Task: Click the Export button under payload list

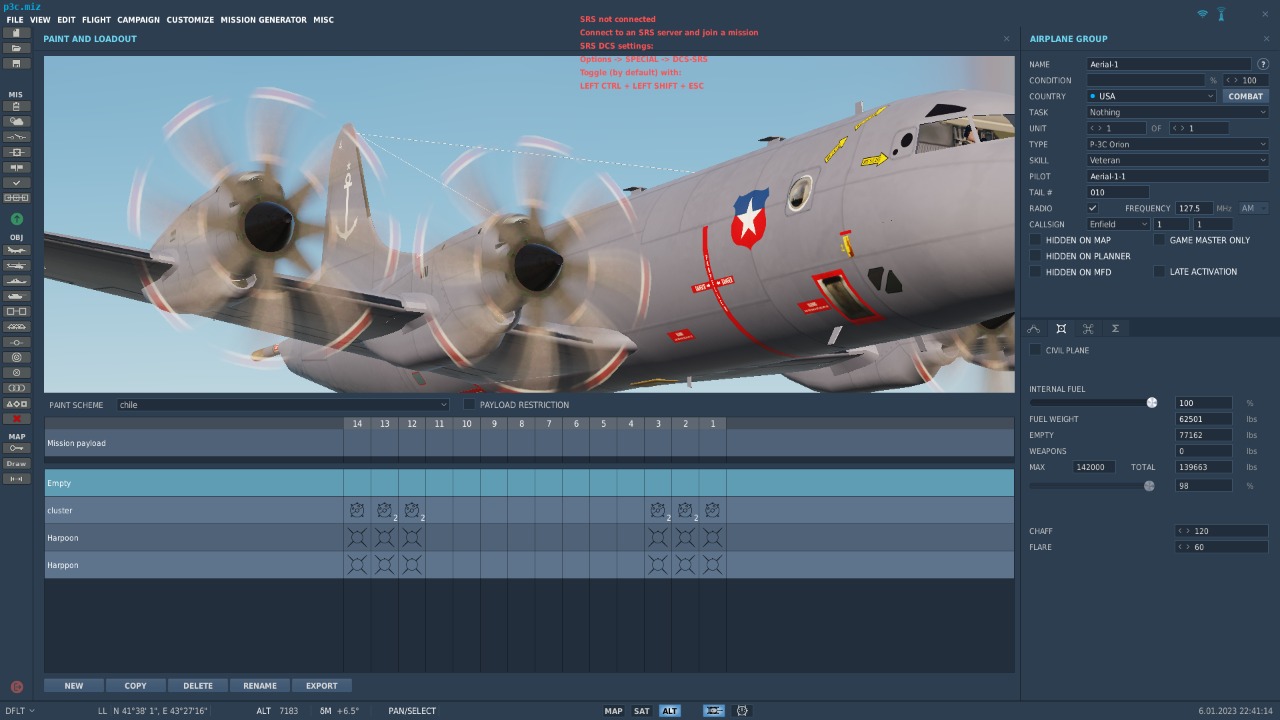Action: tap(321, 686)
